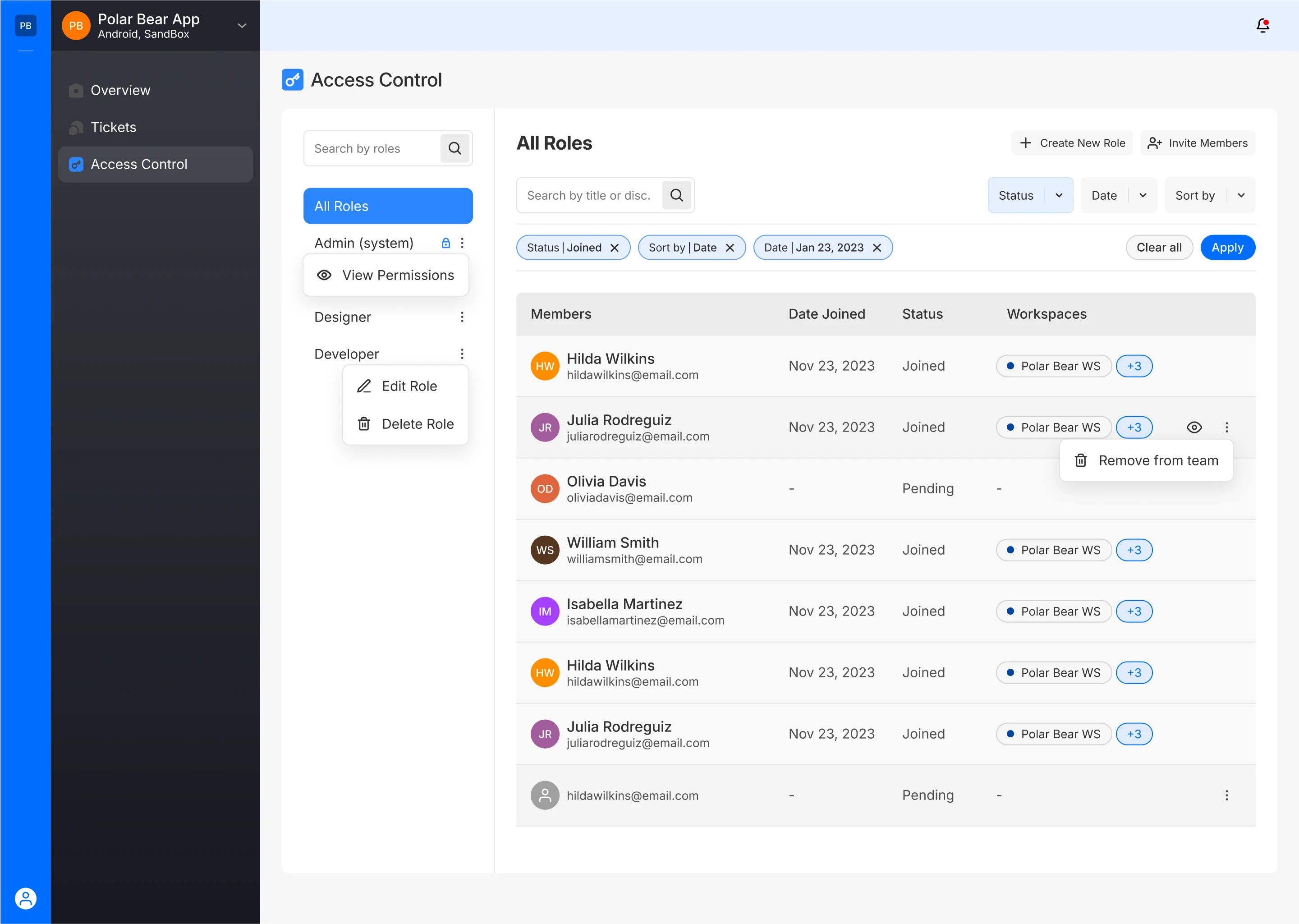
Task: Open pending hildawilkins row options menu
Action: pyautogui.click(x=1226, y=795)
